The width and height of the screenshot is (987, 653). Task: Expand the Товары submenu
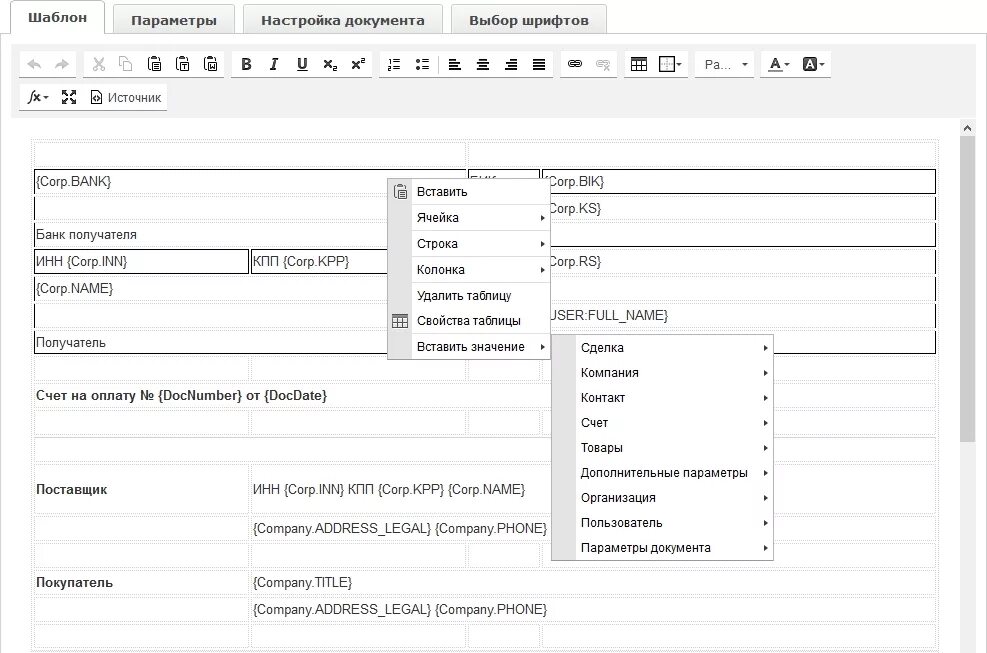tap(662, 448)
